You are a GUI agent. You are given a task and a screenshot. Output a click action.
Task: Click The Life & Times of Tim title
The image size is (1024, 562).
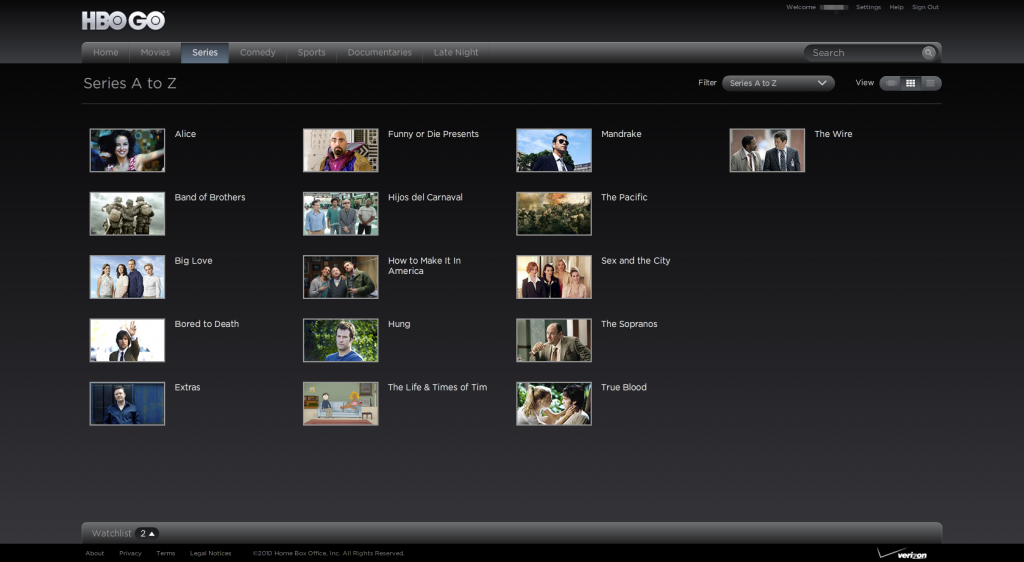(x=438, y=387)
